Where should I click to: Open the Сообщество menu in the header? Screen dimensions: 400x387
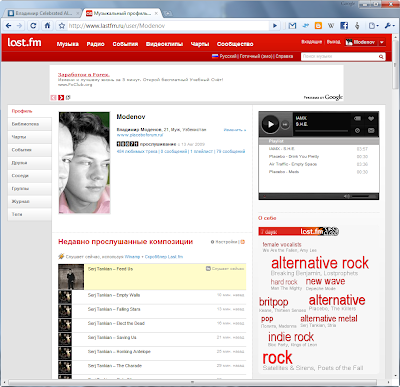coord(235,44)
